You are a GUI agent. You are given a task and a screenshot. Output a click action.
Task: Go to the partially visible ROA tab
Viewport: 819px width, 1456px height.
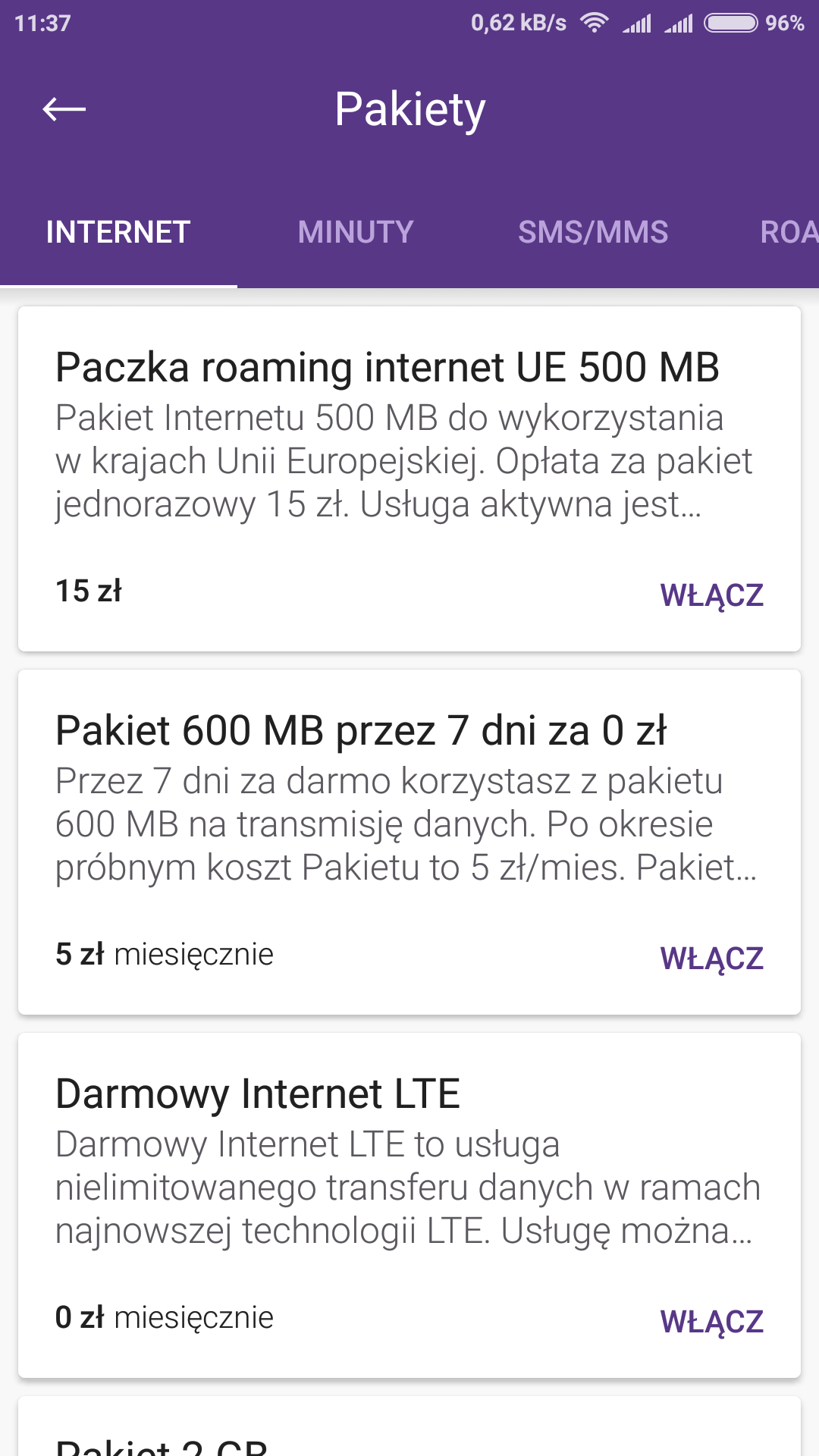pyautogui.click(x=789, y=232)
